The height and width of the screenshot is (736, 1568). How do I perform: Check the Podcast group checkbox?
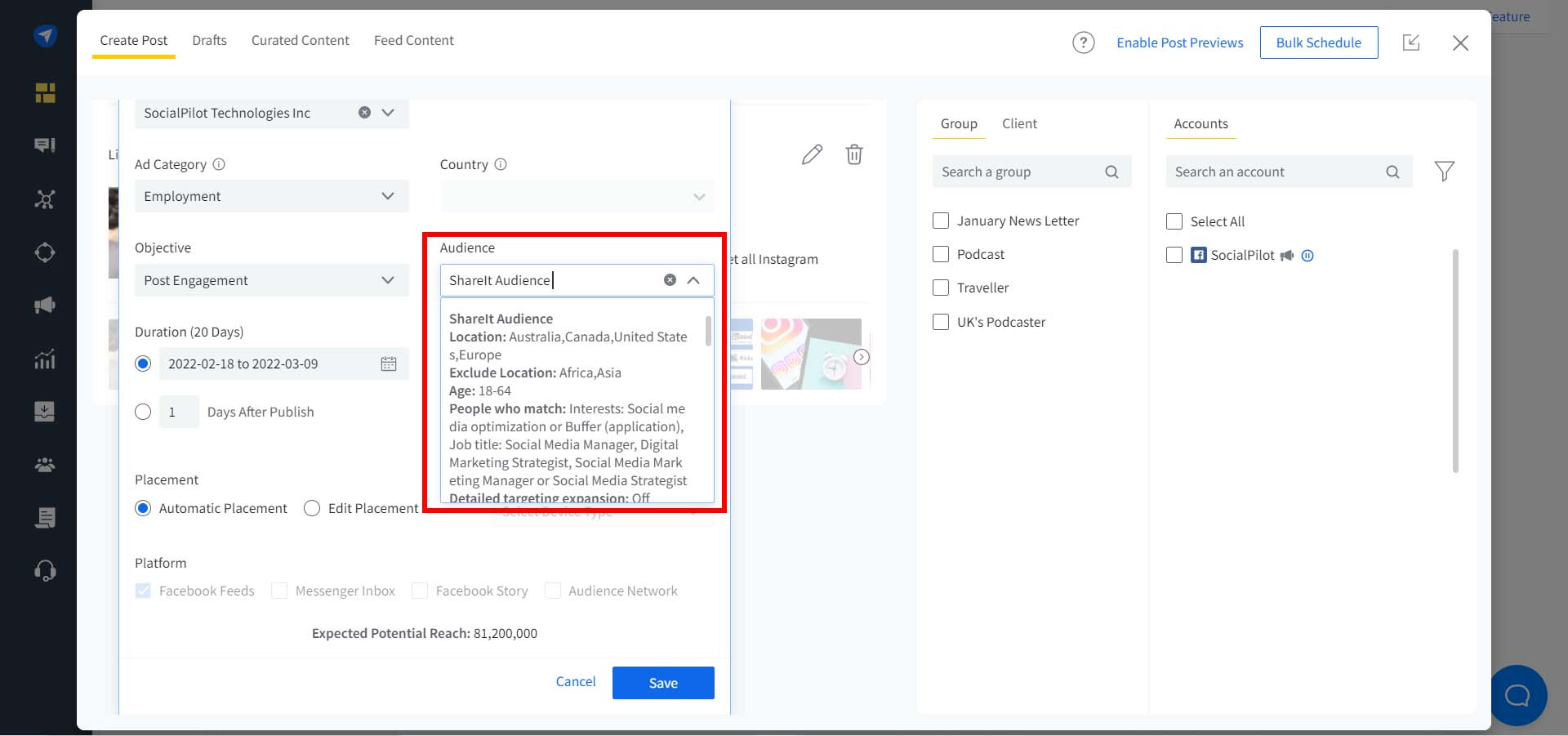point(941,254)
